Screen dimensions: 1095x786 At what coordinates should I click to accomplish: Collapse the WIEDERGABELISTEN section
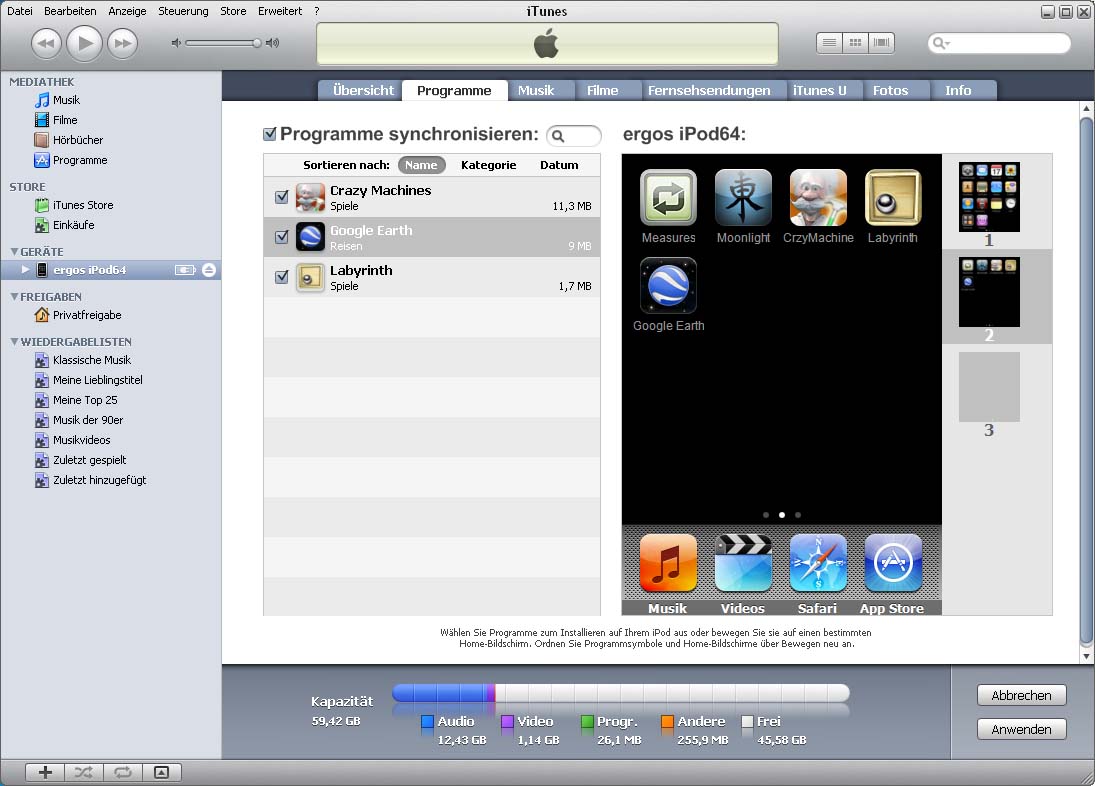[14, 342]
